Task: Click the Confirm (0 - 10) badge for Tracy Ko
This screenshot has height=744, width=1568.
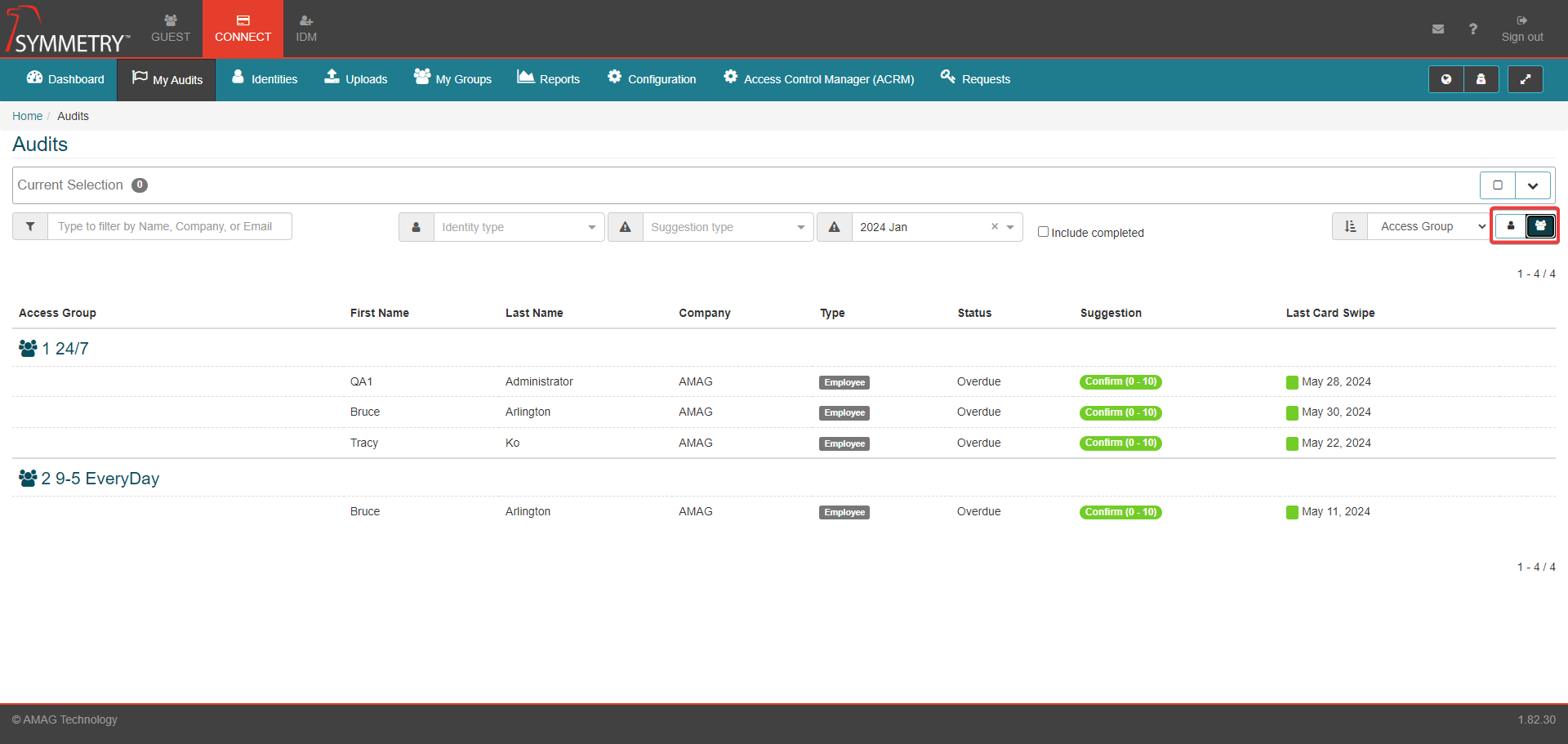Action: 1120,443
